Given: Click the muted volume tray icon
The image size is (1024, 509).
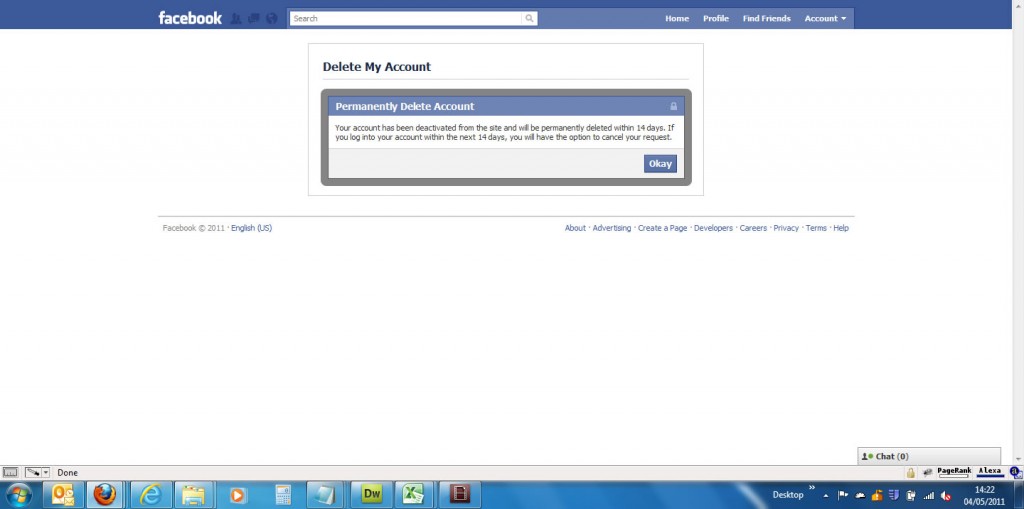Looking at the screenshot, I should click(x=946, y=495).
